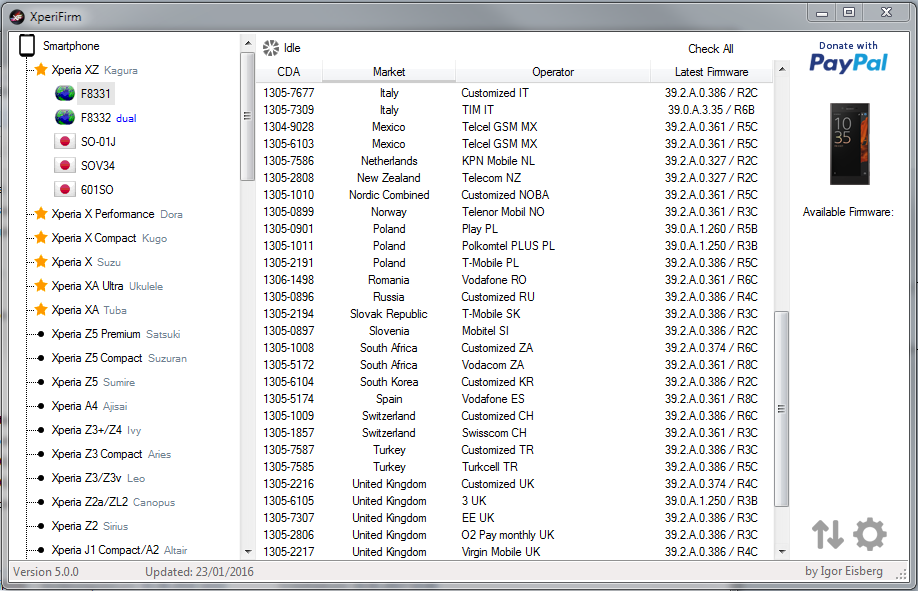Select the 'Mobitel SI' row
The image size is (918, 591).
pos(515,330)
